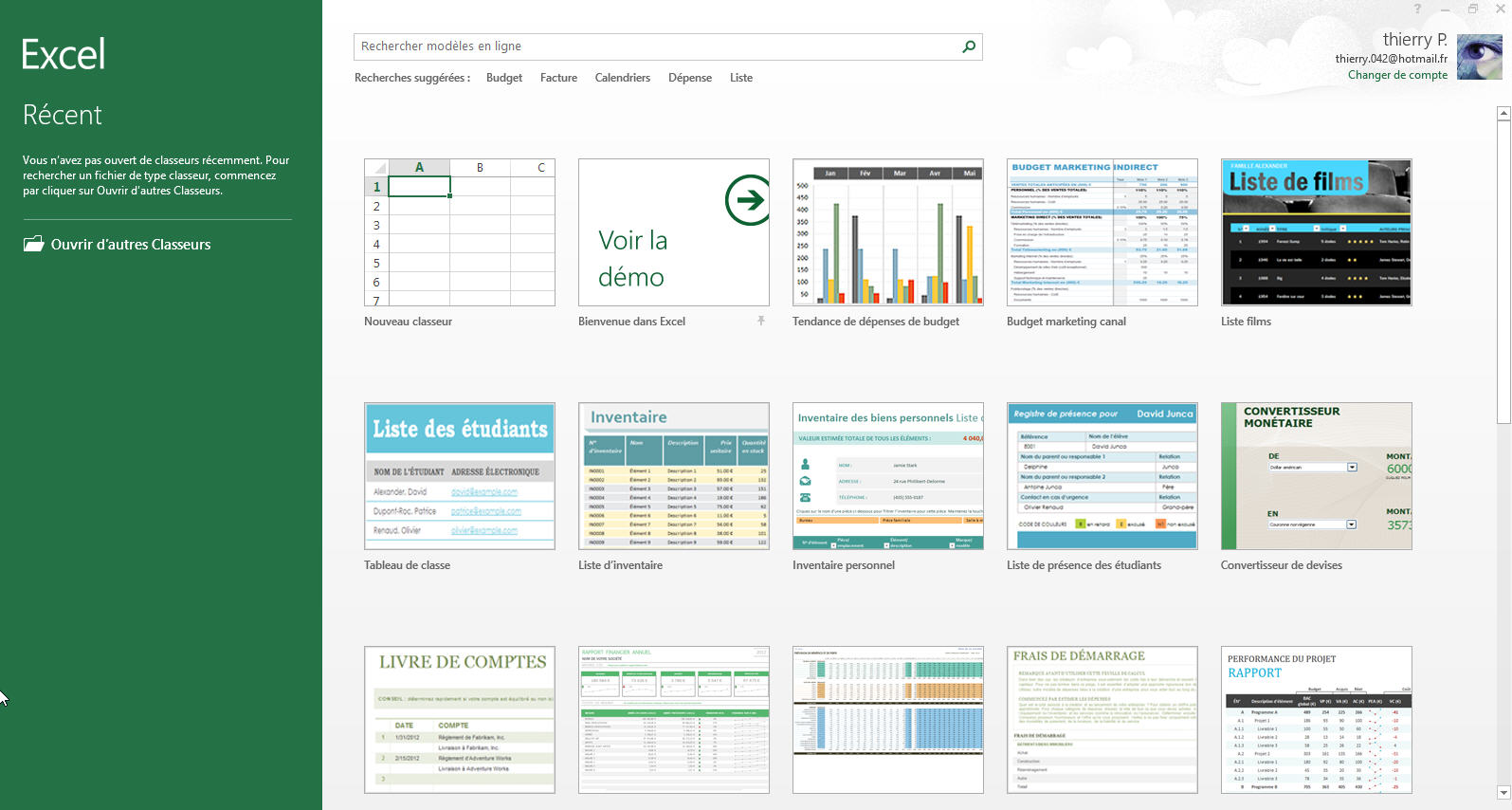Create a Nouveau classeur blank workbook
Image resolution: width=1512 pixels, height=810 pixels.
(460, 232)
